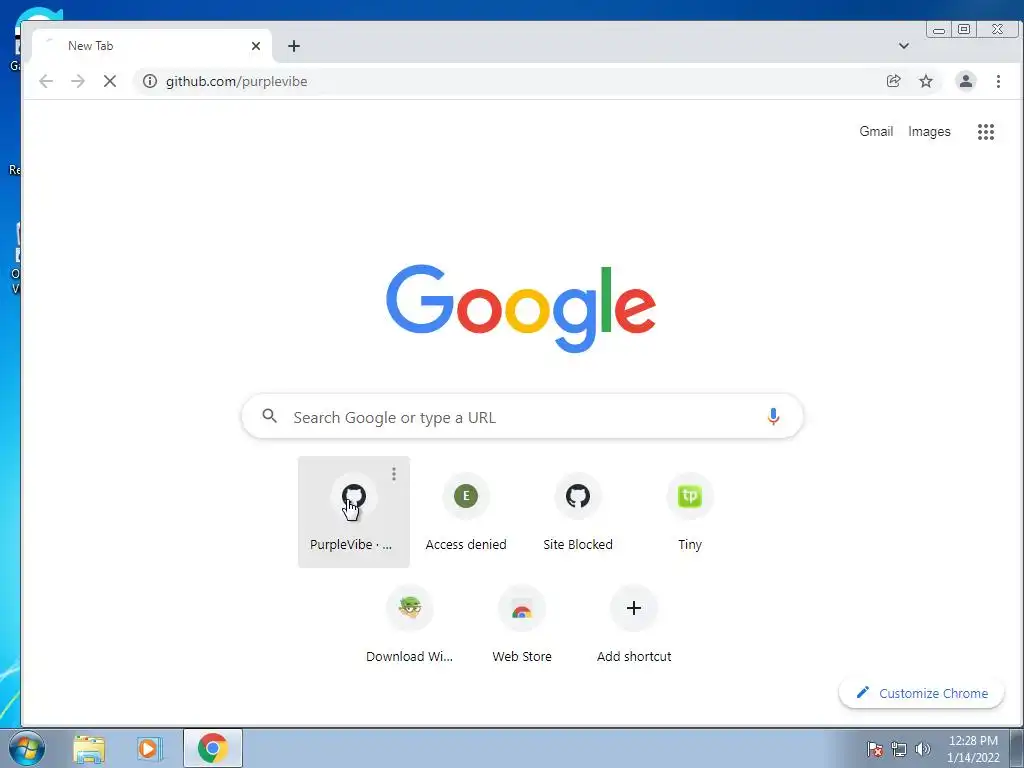1024x768 pixels.
Task: Click the Chrome taskbar icon
Action: coord(212,748)
